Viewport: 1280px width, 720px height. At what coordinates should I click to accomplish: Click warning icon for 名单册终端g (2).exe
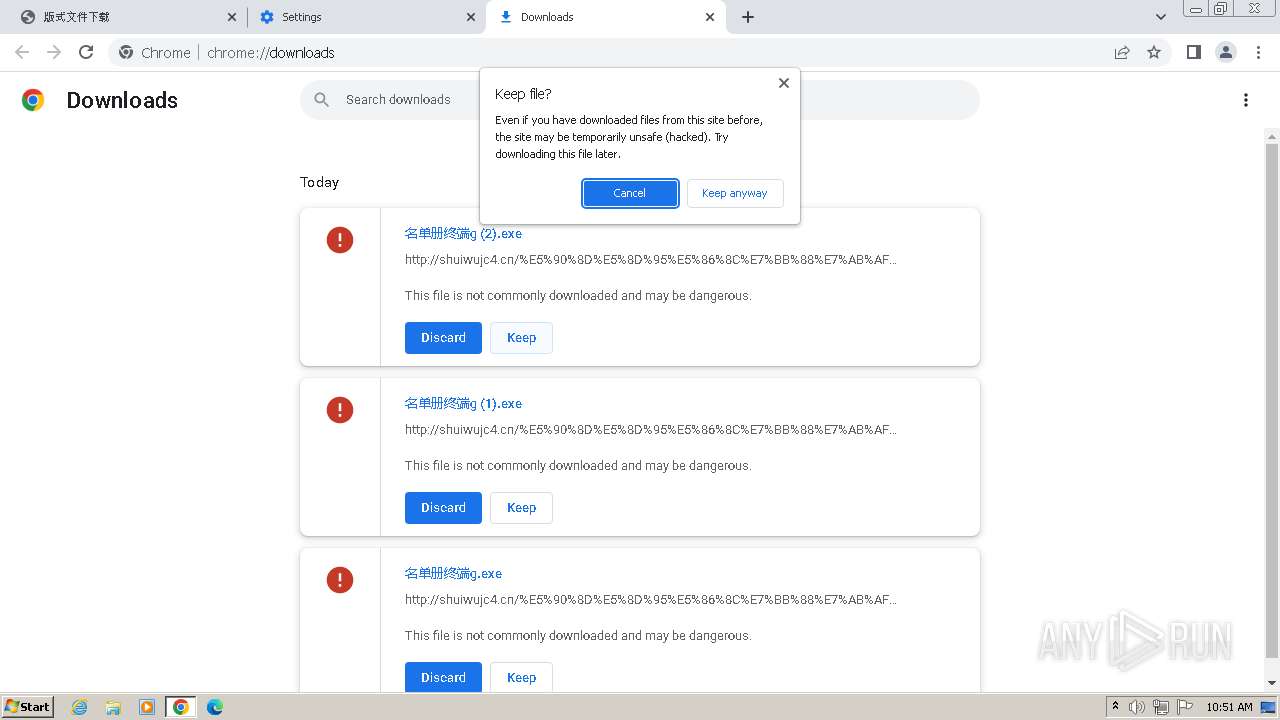[340, 240]
